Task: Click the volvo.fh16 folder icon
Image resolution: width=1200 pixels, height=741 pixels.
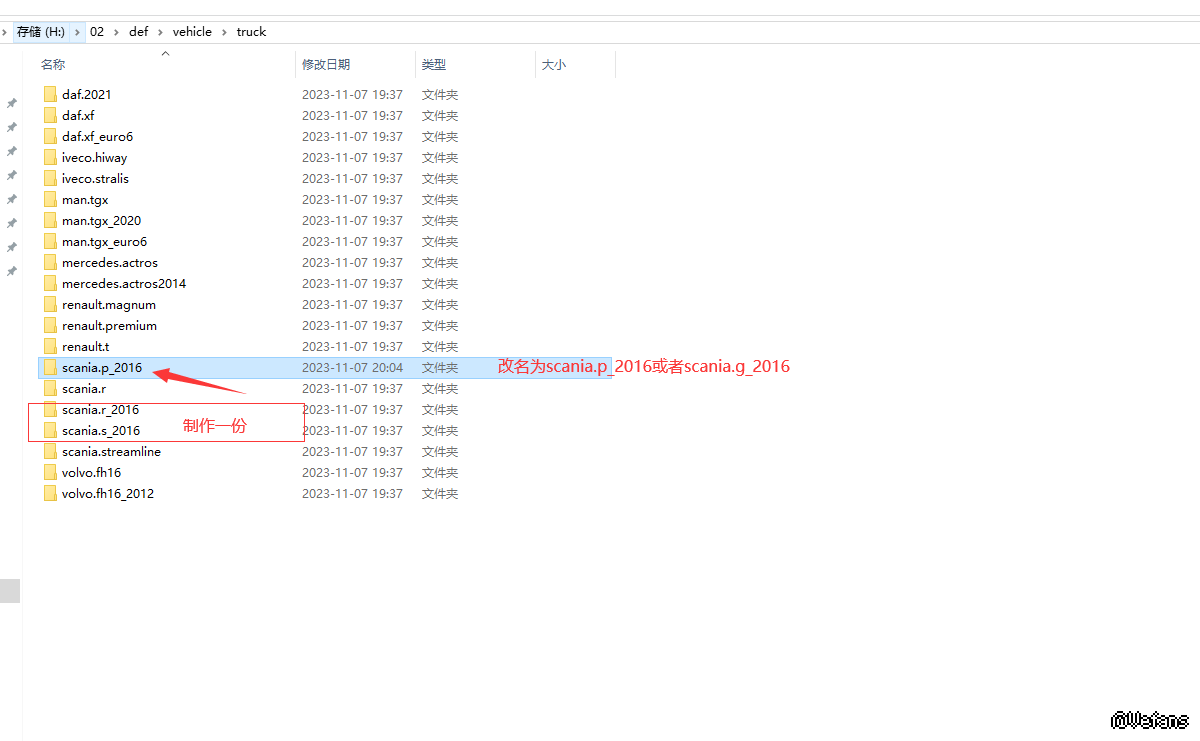Action: click(50, 472)
